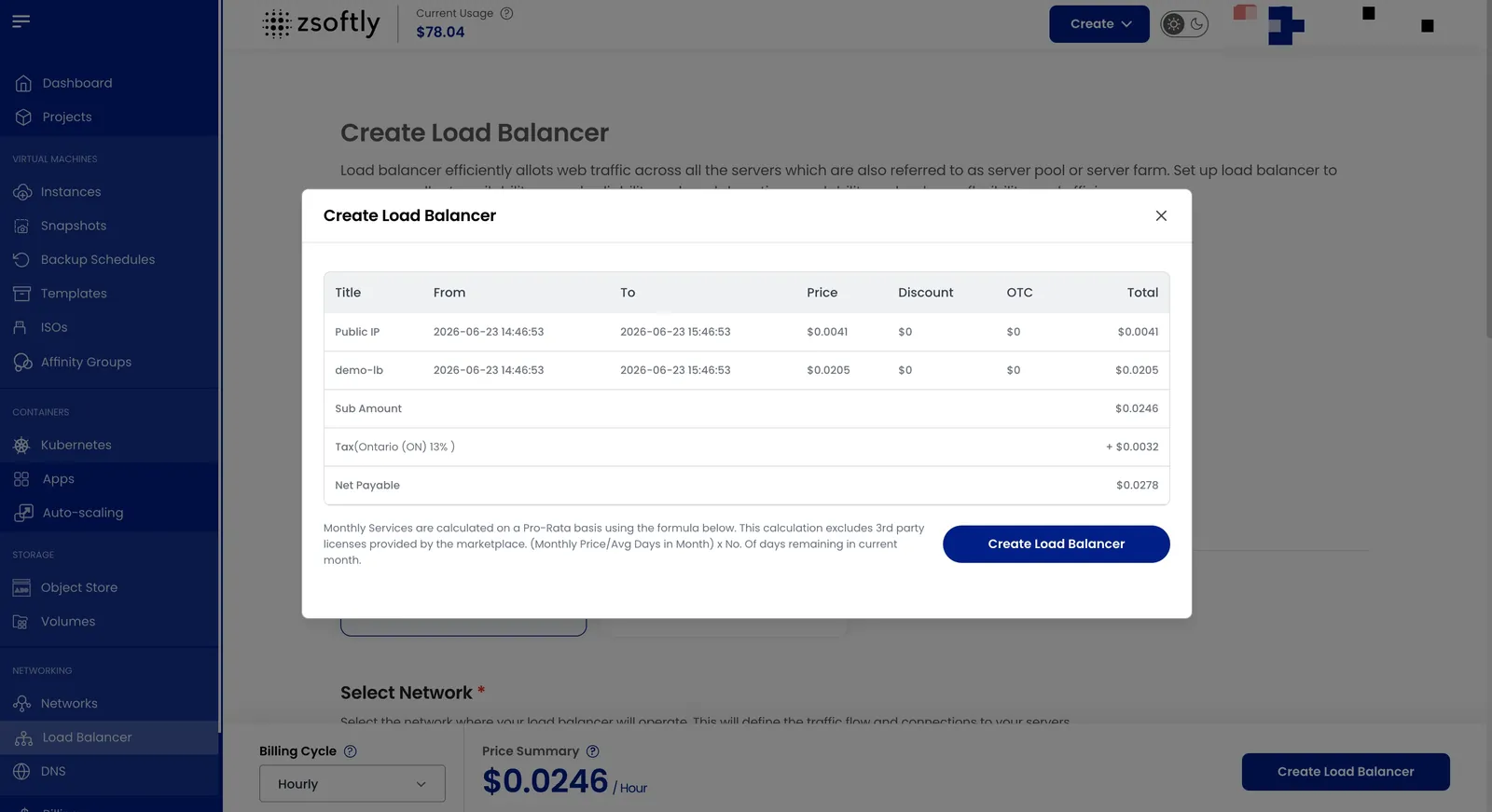Click the DNS globe icon
The width and height of the screenshot is (1492, 812).
(x=21, y=772)
